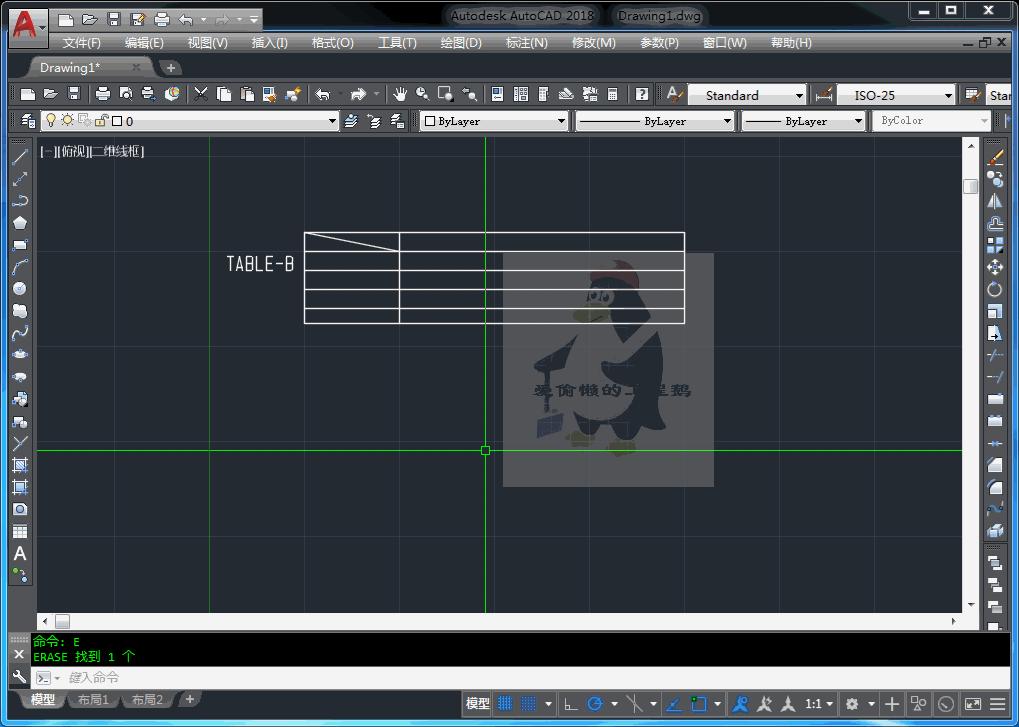Toggle ortho mode in status bar
Screen dimensions: 1019x727
coord(570,703)
